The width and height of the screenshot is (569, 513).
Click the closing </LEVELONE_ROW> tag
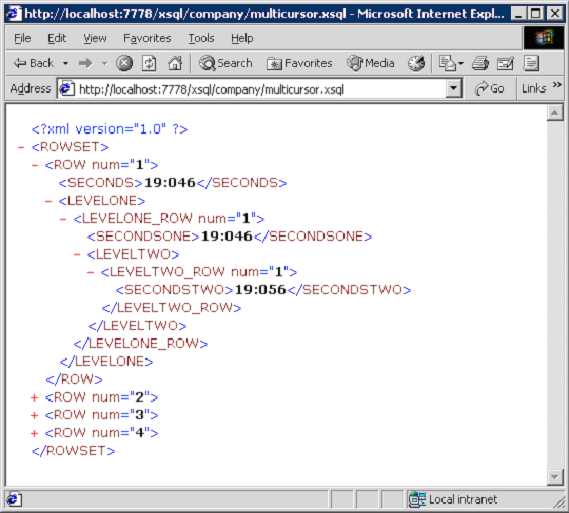pyautogui.click(x=141, y=344)
